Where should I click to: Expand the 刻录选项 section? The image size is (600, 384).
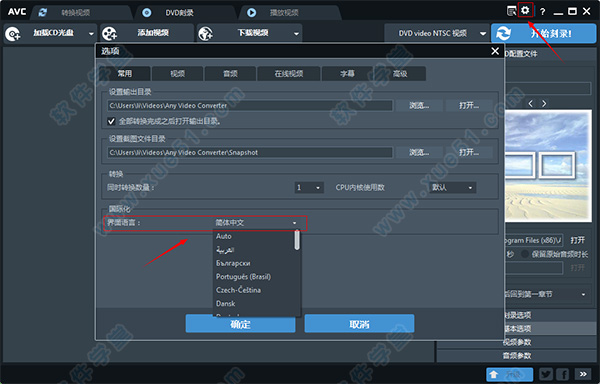pyautogui.click(x=517, y=315)
